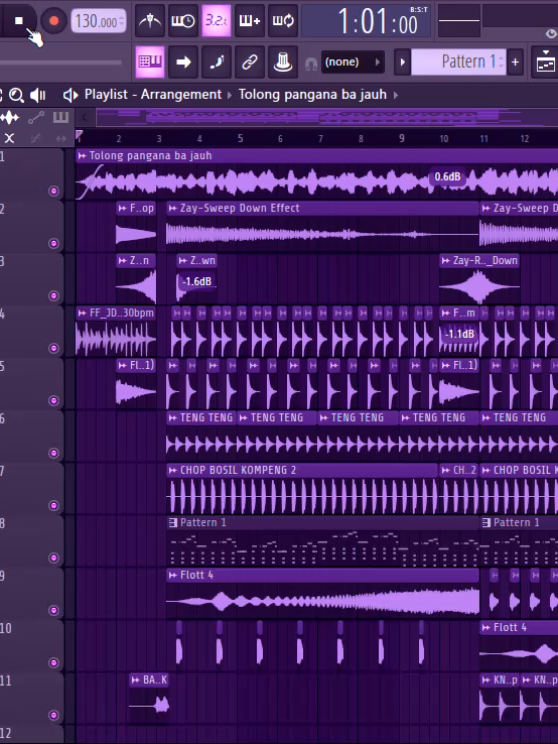Screen dimensions: 558x744
Task: Click Playlist - Arrangement breadcrumb
Action: 153,94
